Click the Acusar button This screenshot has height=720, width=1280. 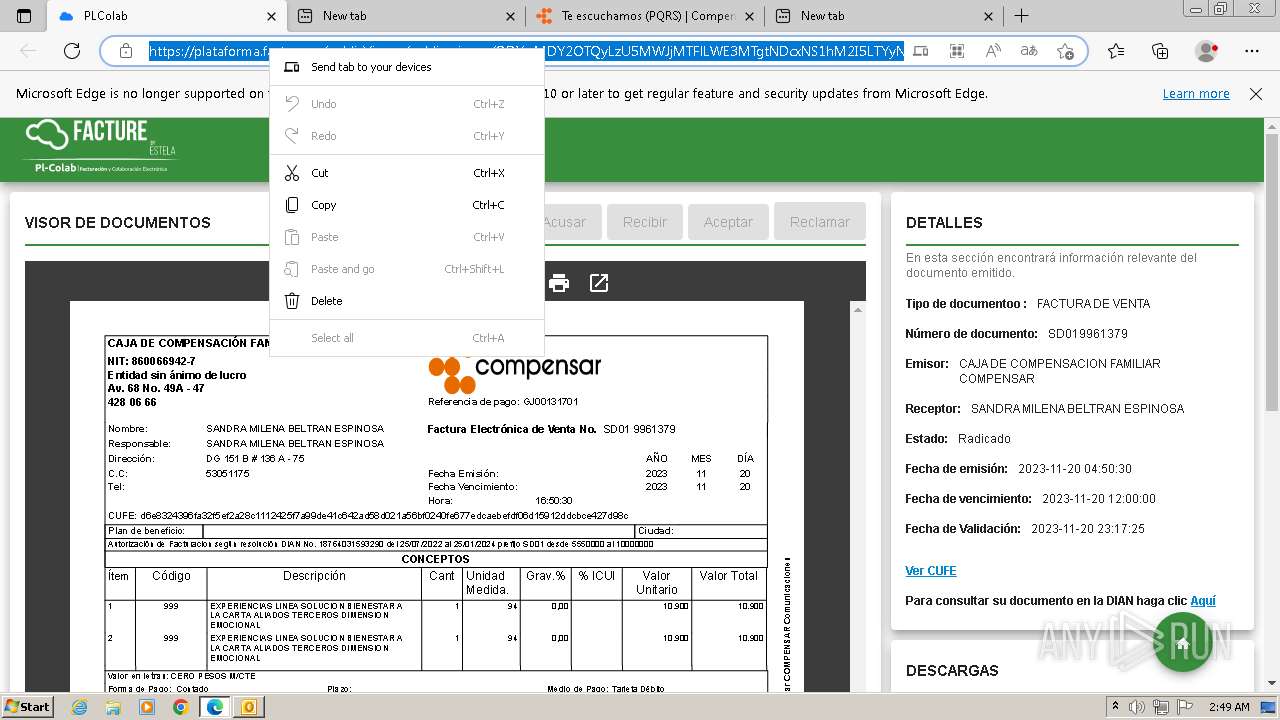pos(572,222)
